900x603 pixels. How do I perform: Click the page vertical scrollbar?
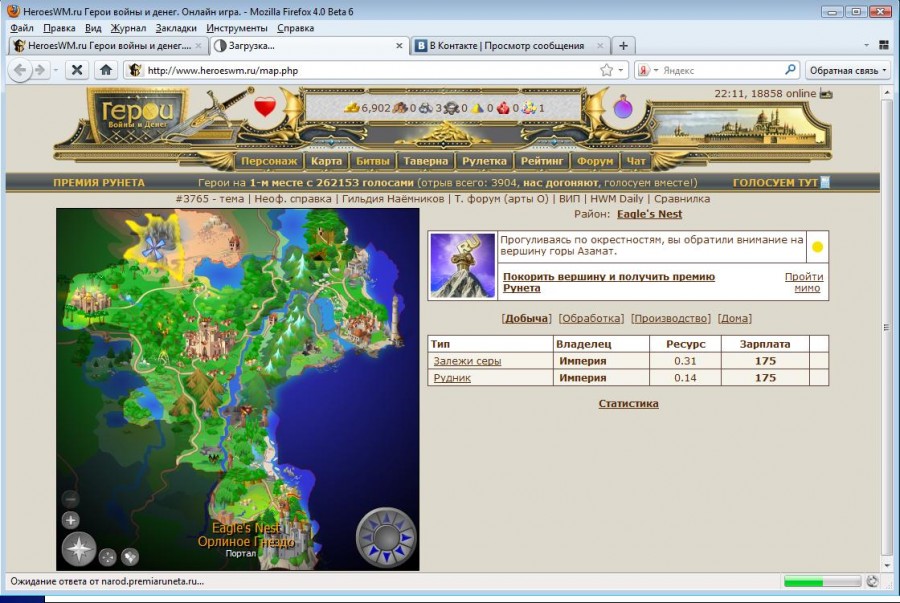[886, 327]
